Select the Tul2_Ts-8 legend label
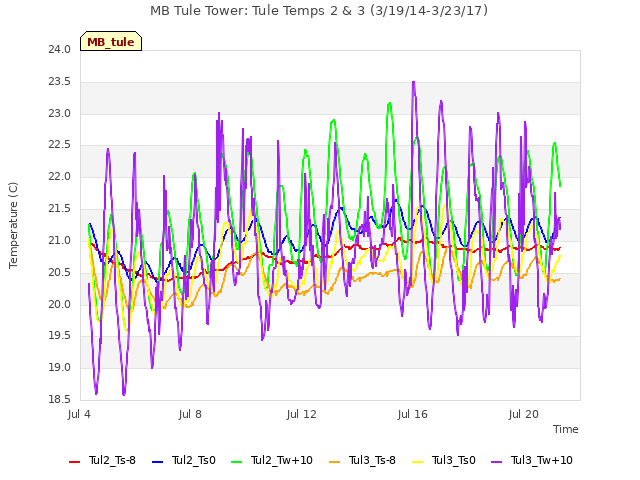 point(112,460)
